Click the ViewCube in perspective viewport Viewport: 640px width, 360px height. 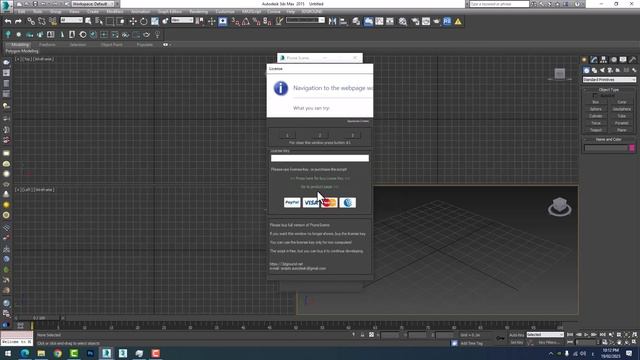pos(560,207)
